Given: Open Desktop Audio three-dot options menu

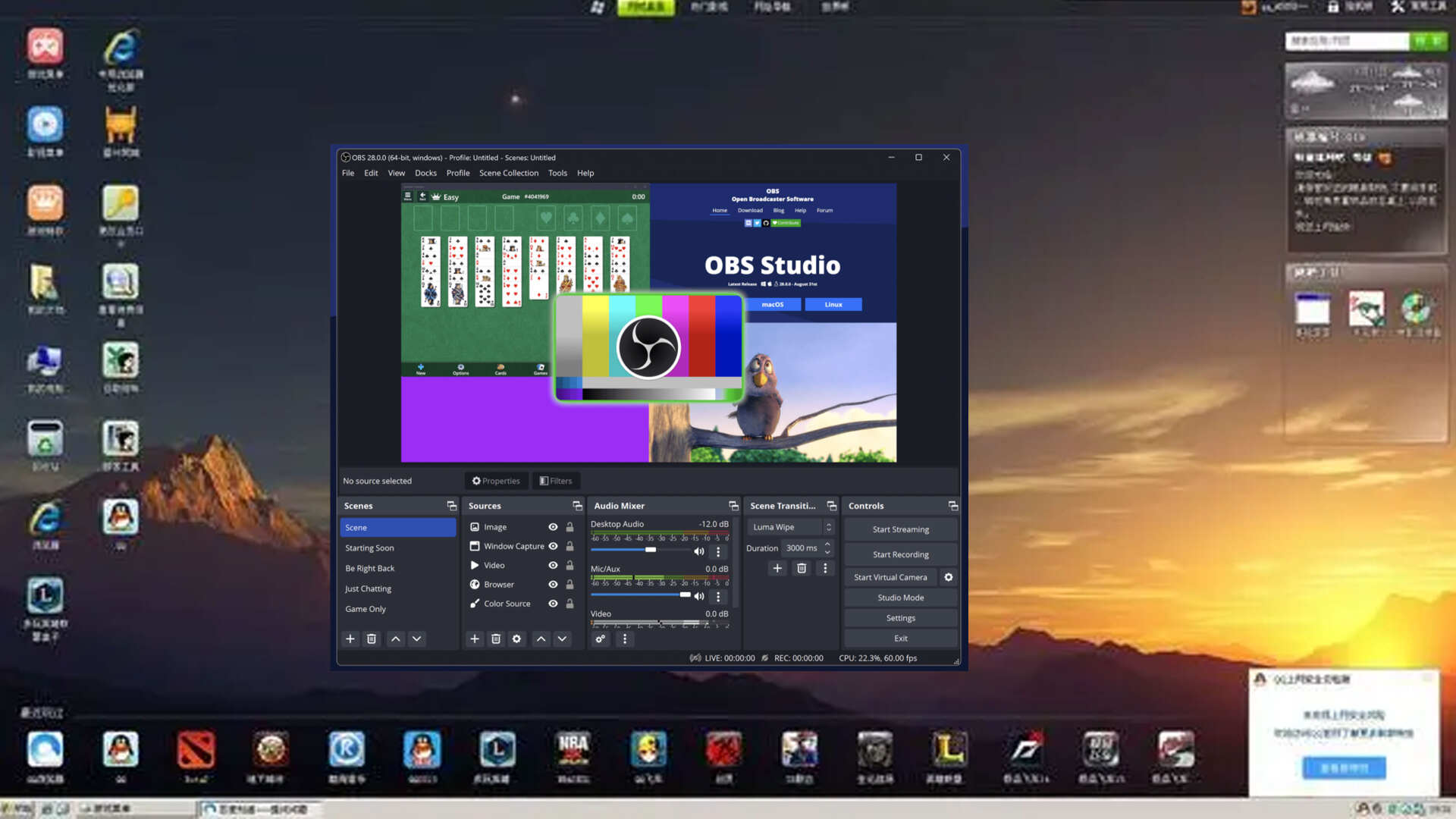Looking at the screenshot, I should click(718, 551).
